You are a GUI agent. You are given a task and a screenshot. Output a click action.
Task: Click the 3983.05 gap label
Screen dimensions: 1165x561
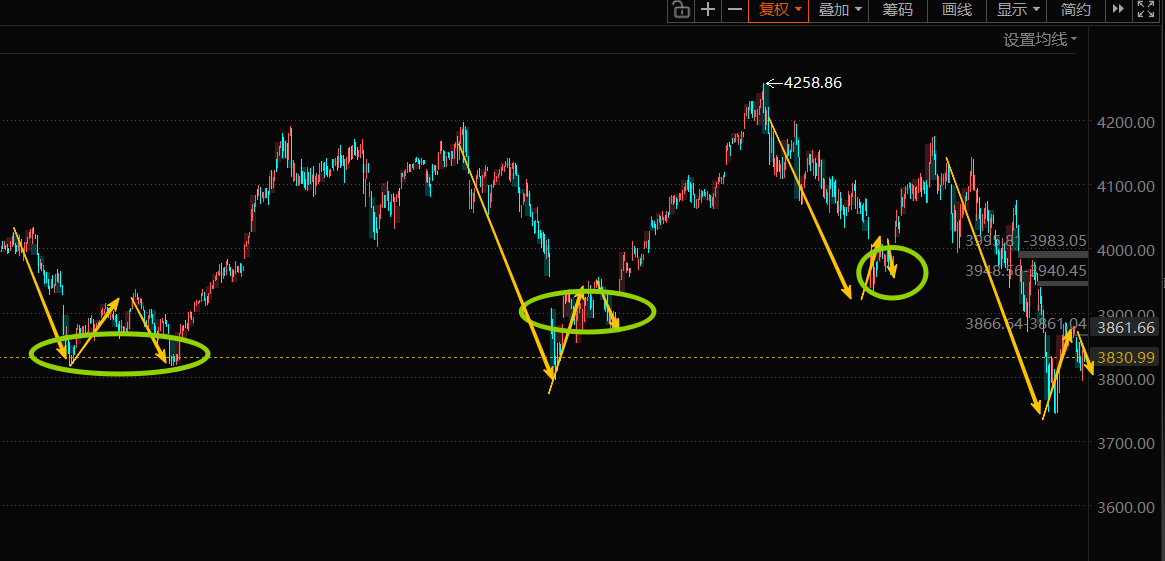point(1058,241)
